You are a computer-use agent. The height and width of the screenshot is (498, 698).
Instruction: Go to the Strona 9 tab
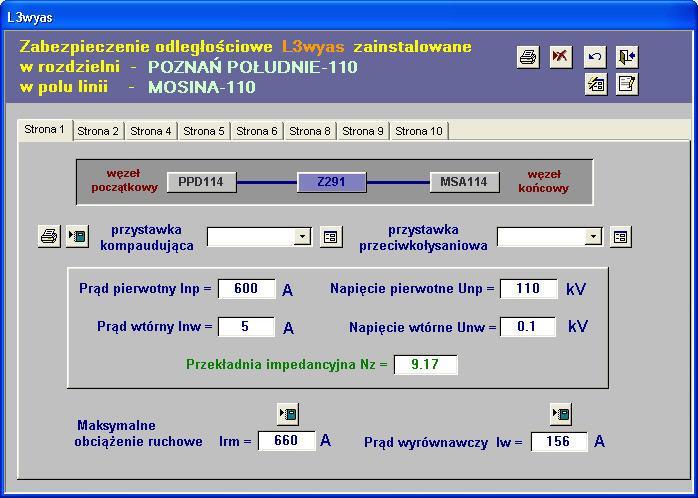pyautogui.click(x=363, y=131)
